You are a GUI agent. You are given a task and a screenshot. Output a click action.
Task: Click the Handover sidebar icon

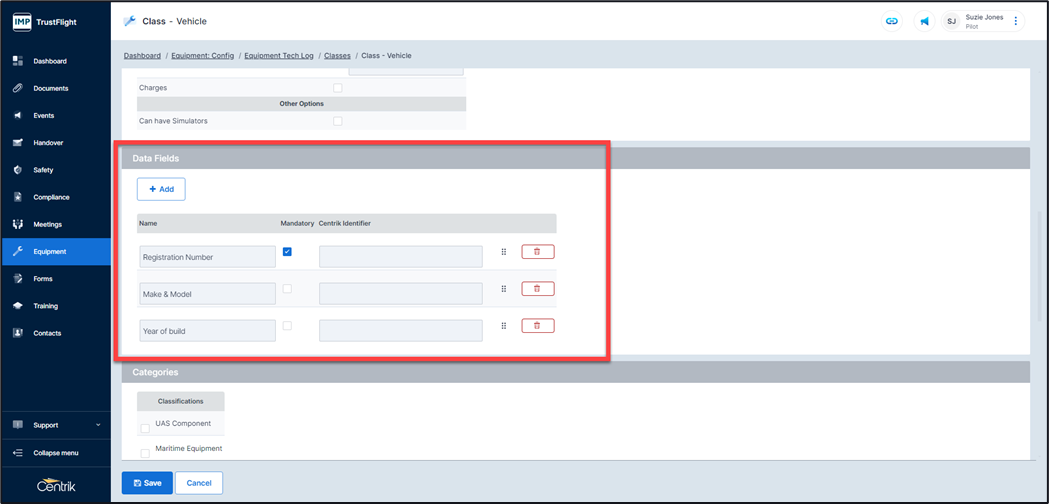coord(18,143)
